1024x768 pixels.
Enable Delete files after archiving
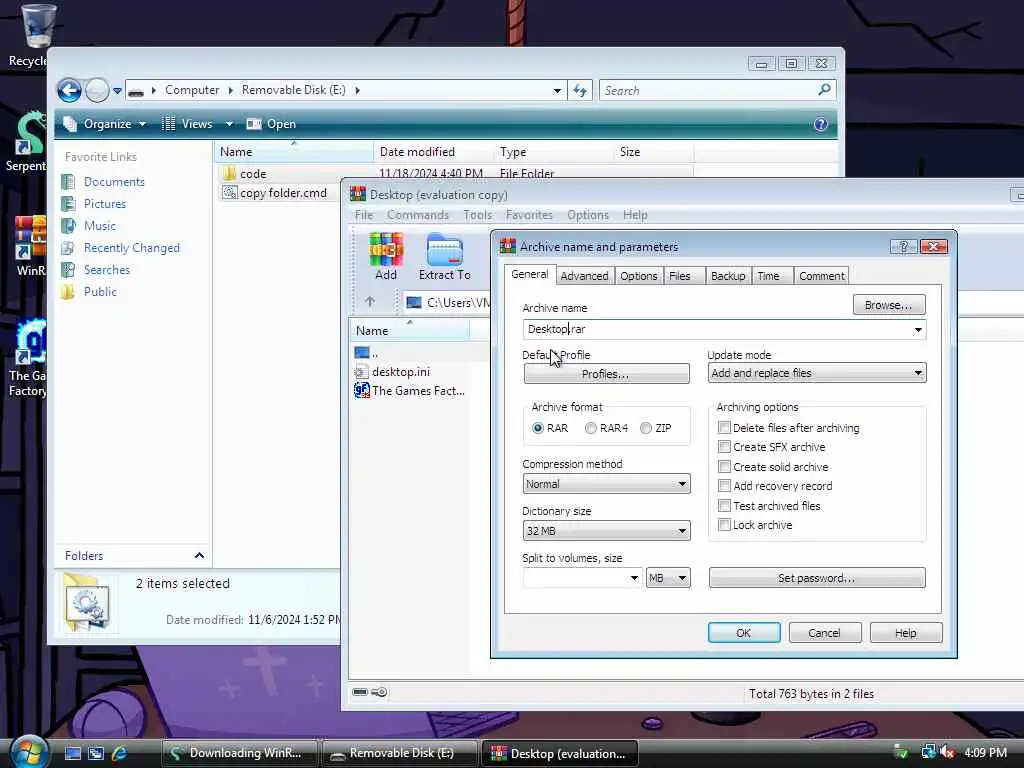tap(724, 428)
